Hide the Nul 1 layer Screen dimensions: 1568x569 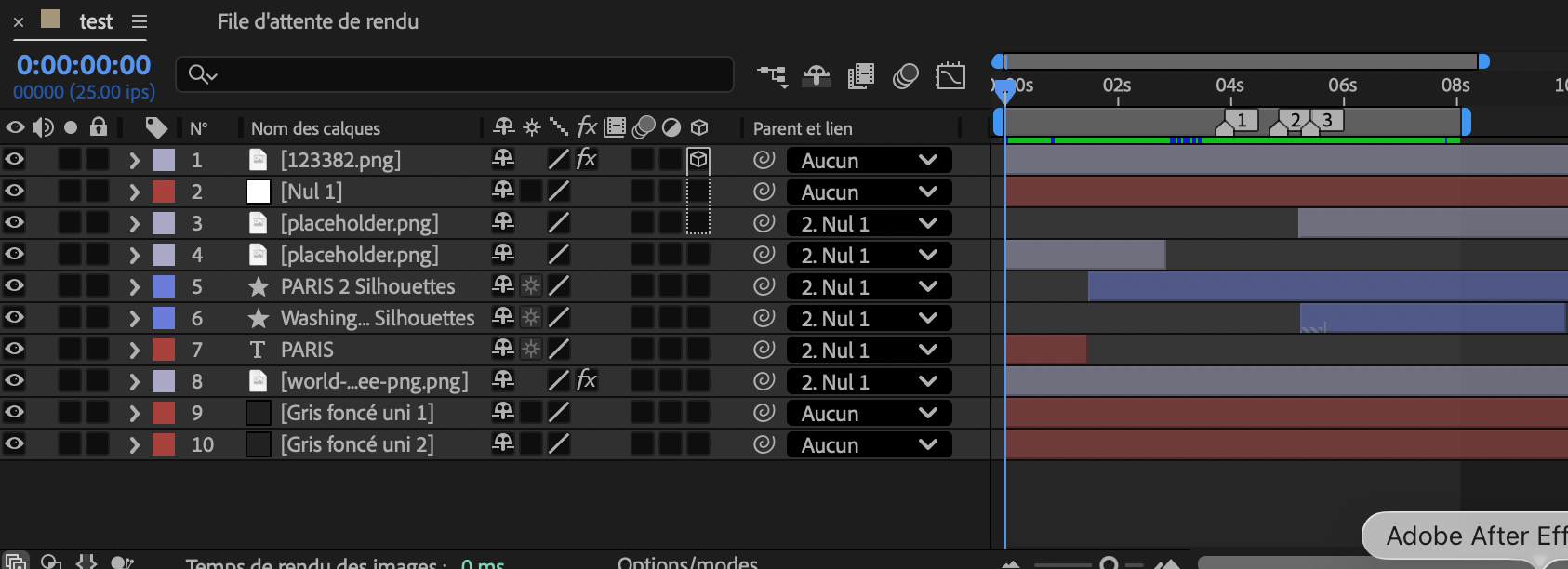(x=15, y=191)
